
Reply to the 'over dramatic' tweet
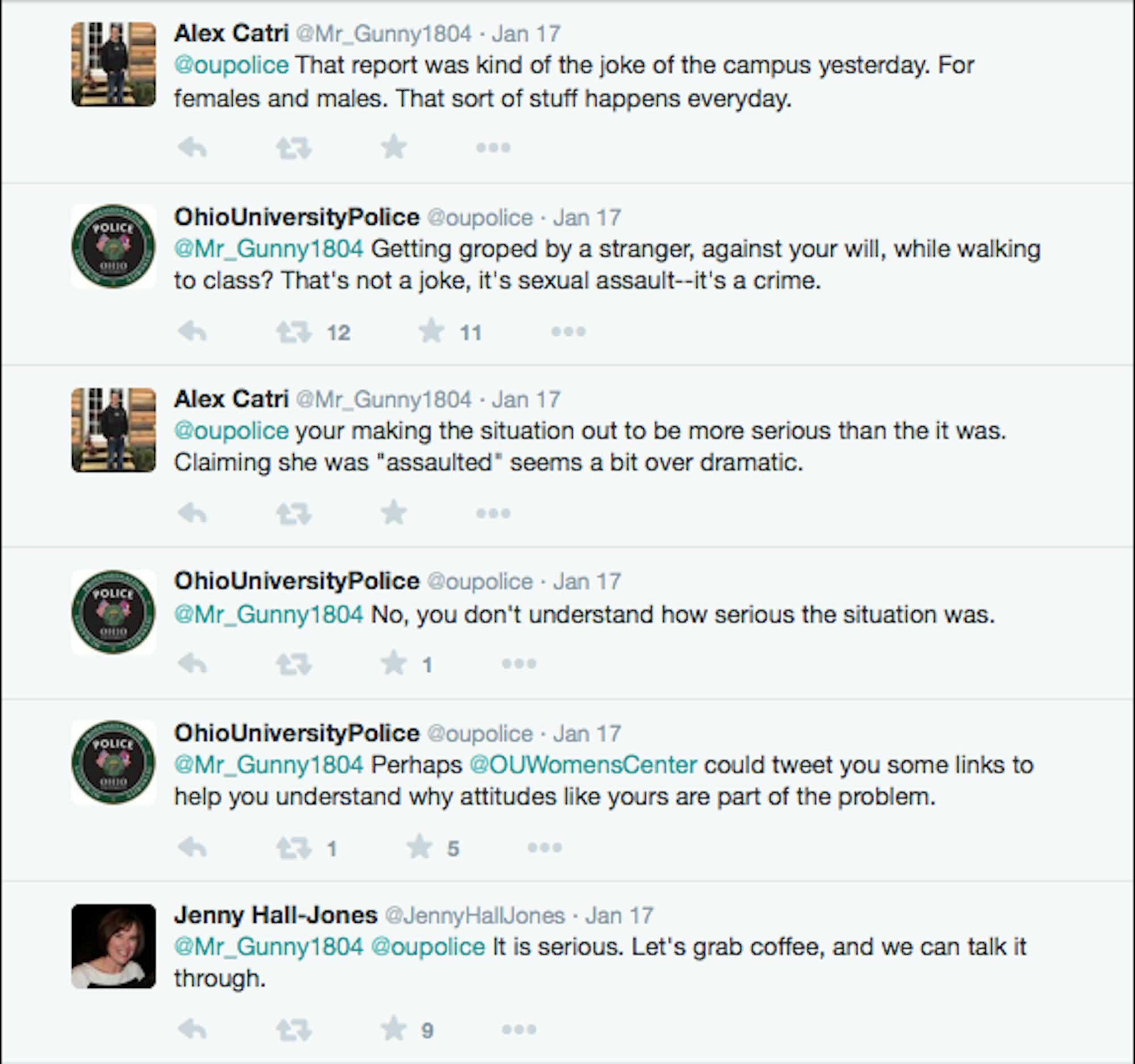[x=192, y=513]
